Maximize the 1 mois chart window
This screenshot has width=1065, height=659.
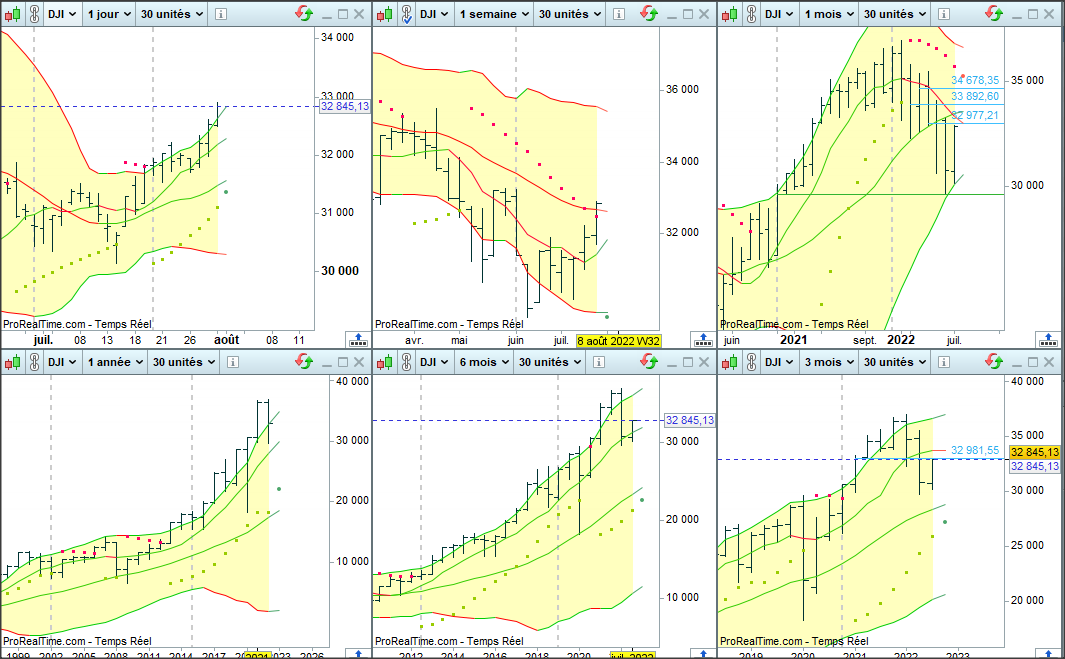[x=1033, y=14]
